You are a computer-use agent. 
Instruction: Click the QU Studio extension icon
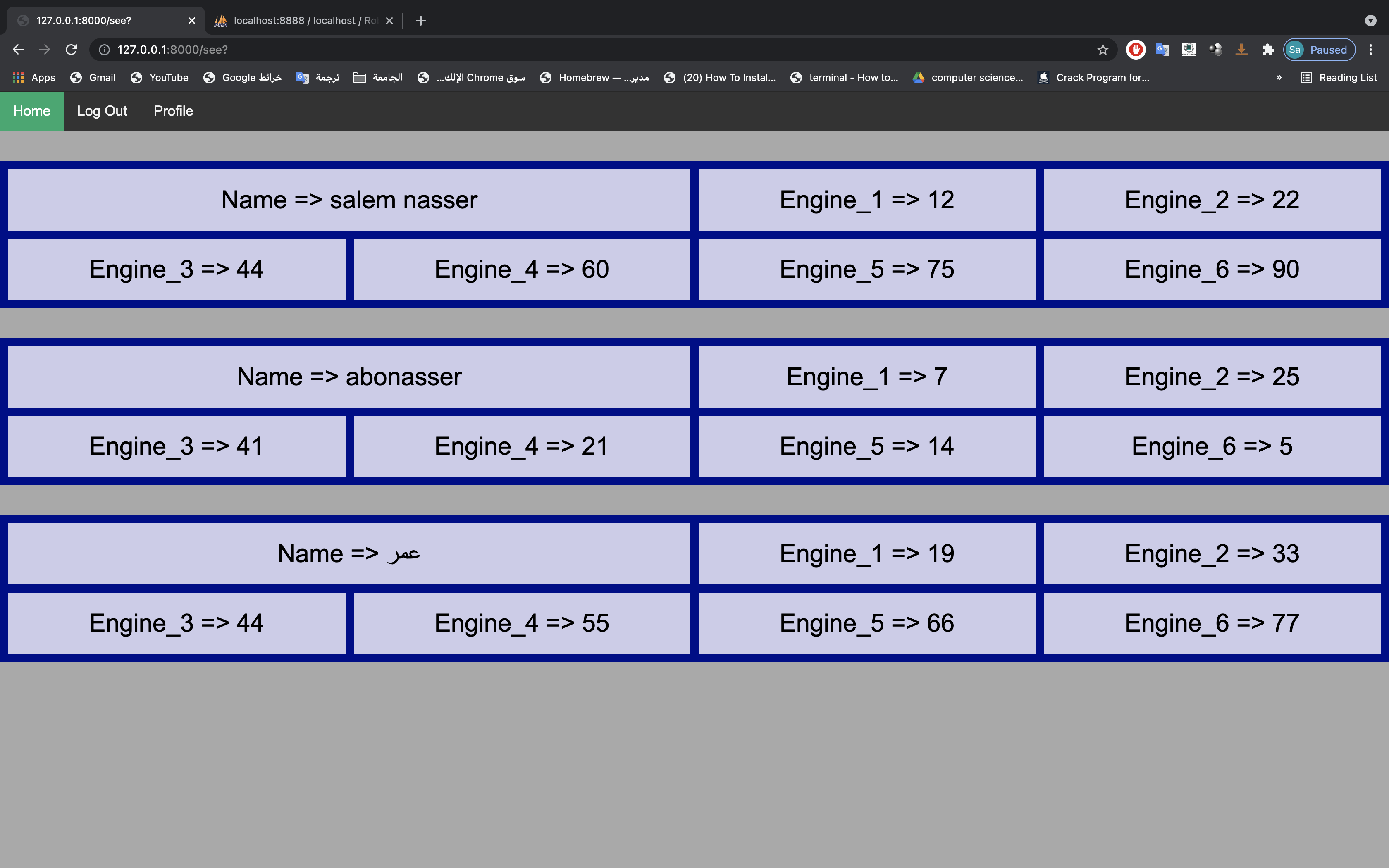pyautogui.click(x=1189, y=49)
